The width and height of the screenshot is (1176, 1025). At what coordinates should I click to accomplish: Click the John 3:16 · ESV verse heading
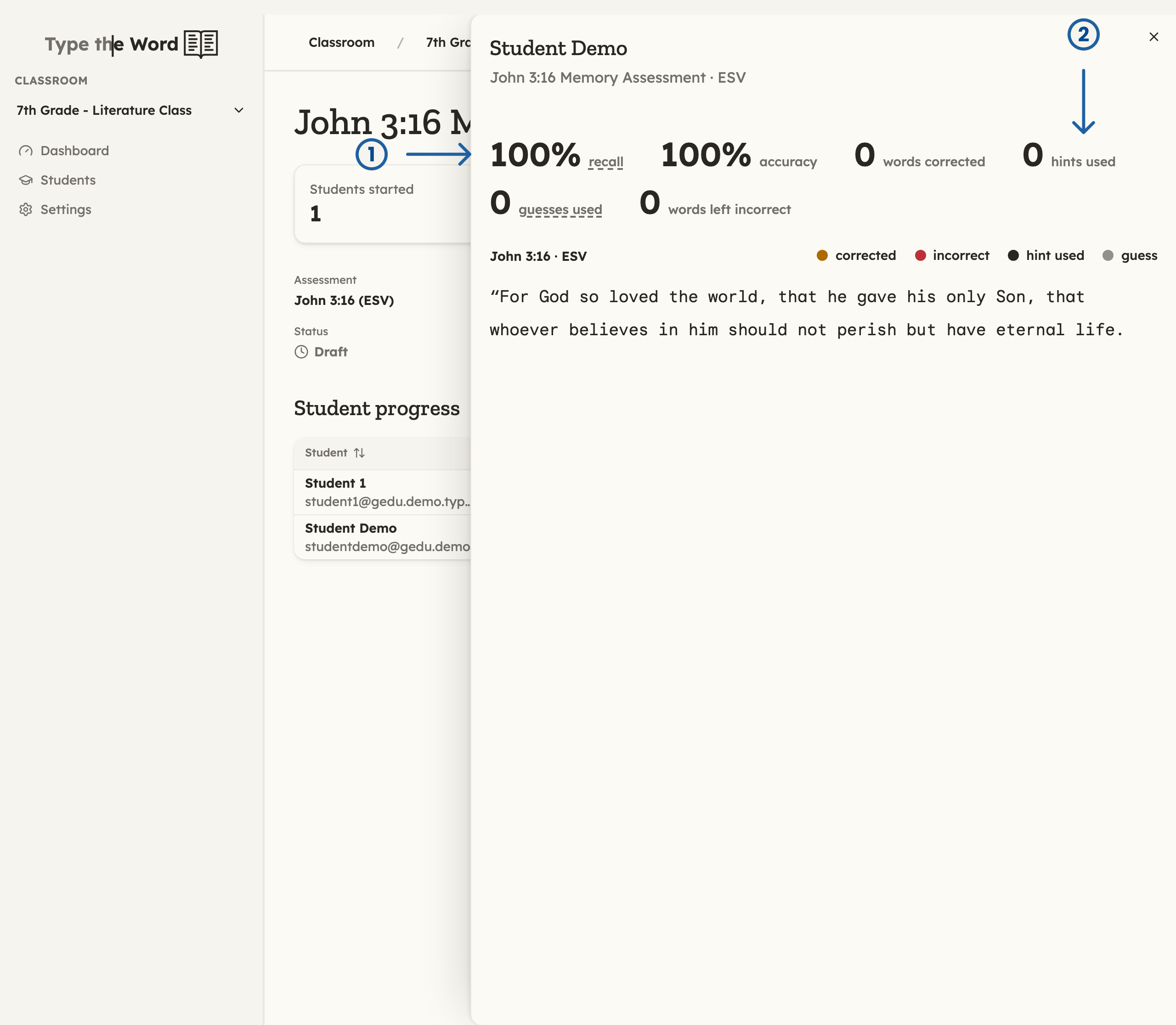538,256
